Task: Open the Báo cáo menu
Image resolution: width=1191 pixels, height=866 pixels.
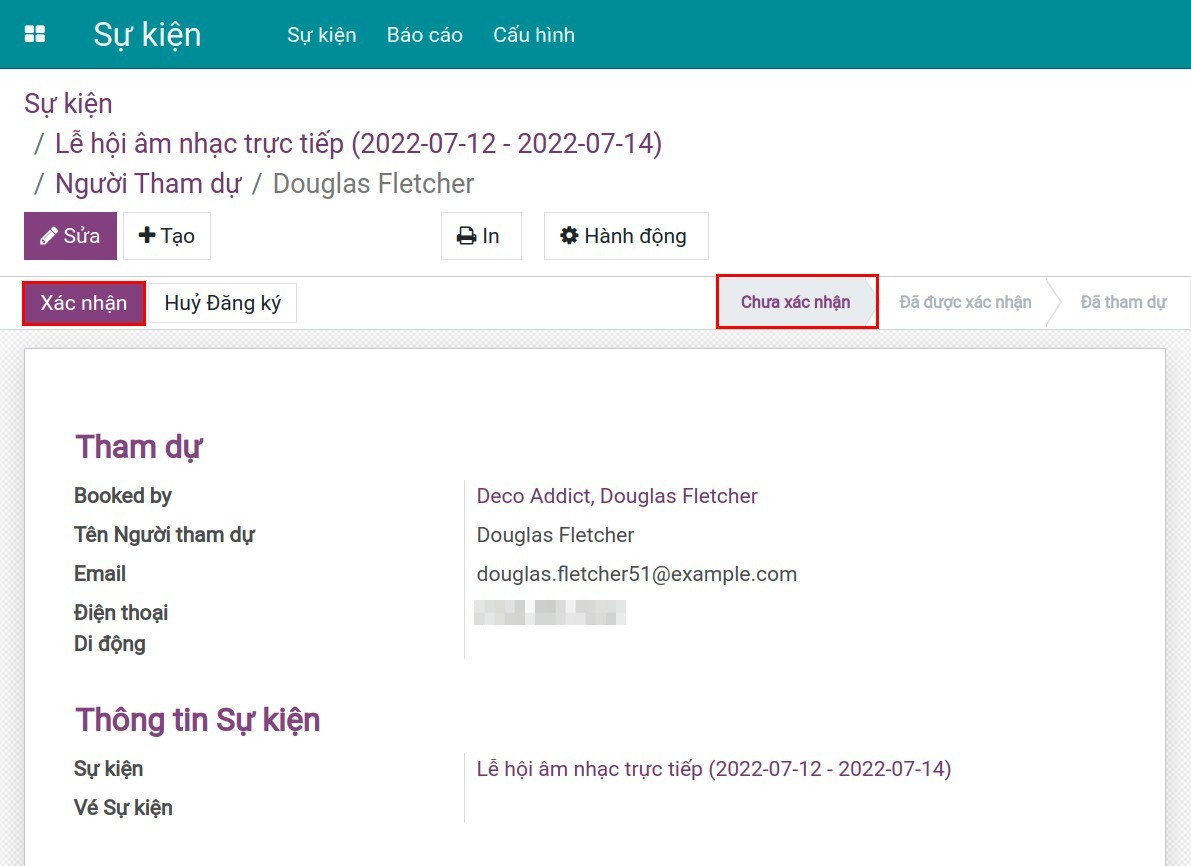Action: pos(424,35)
